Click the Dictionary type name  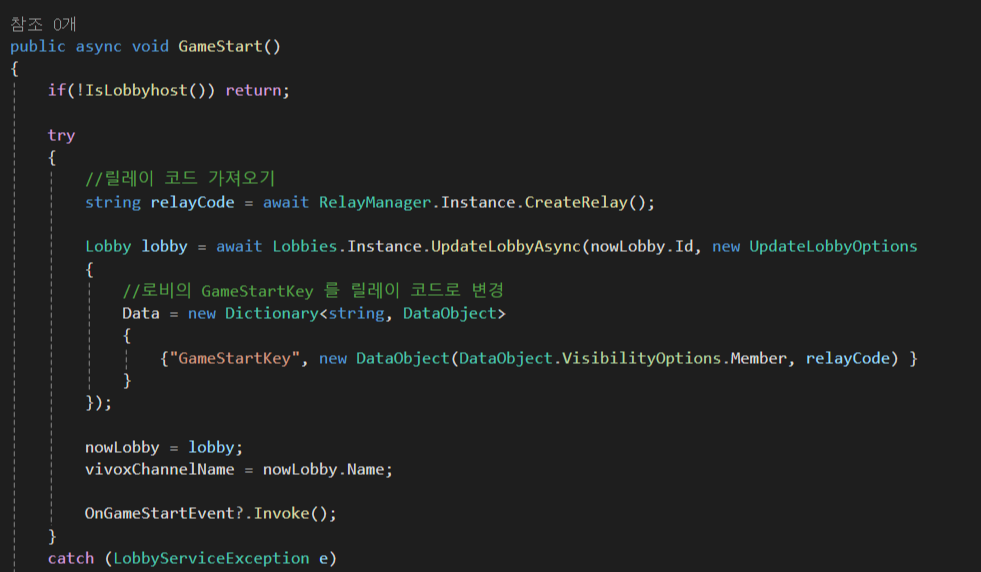272,314
